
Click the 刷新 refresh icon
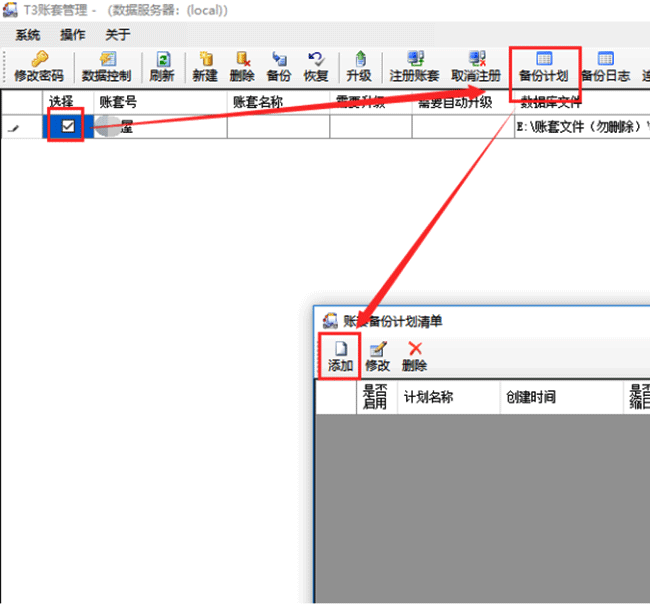click(x=163, y=59)
